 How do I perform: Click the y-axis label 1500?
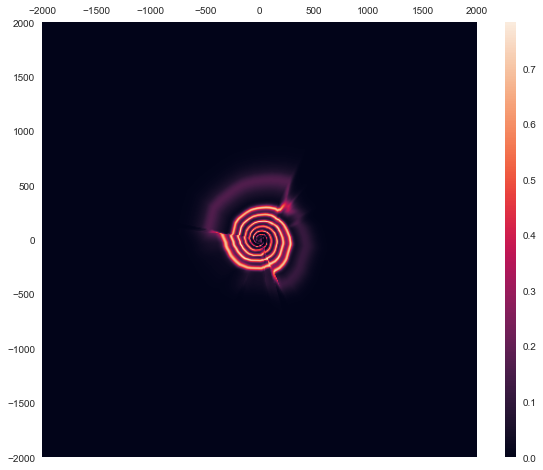pos(24,78)
